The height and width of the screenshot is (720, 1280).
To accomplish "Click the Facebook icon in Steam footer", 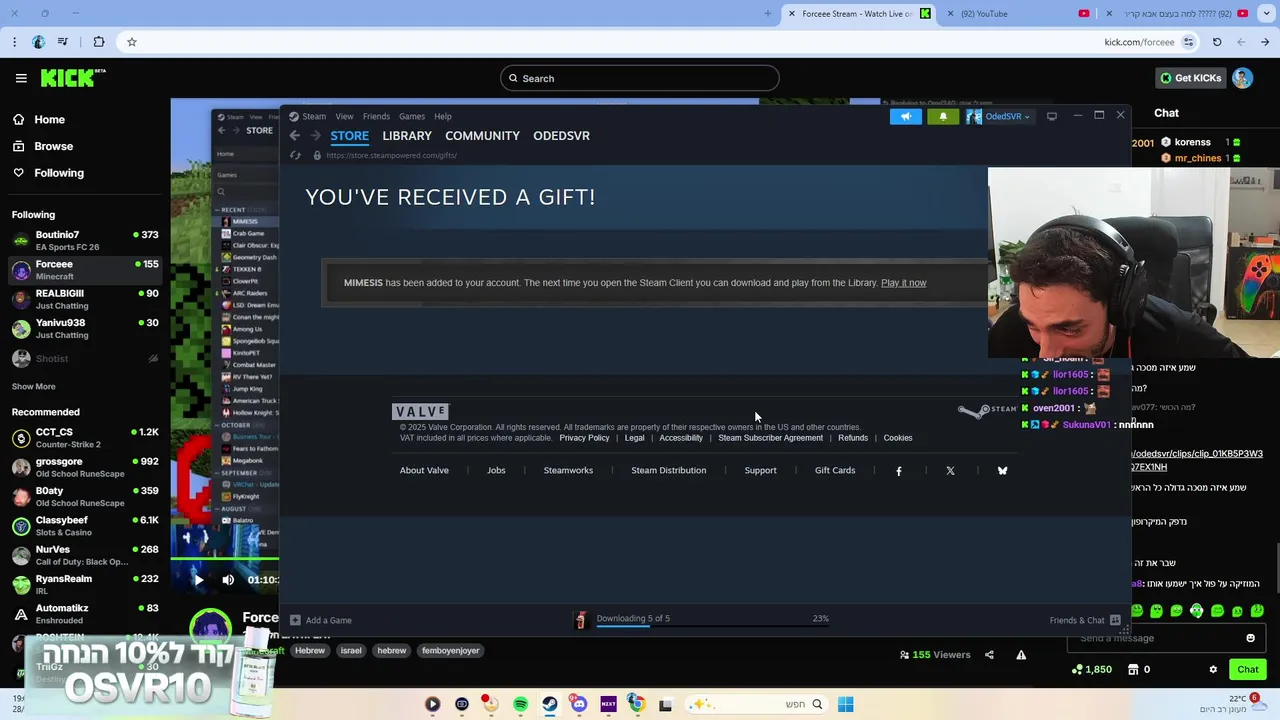I will [899, 471].
